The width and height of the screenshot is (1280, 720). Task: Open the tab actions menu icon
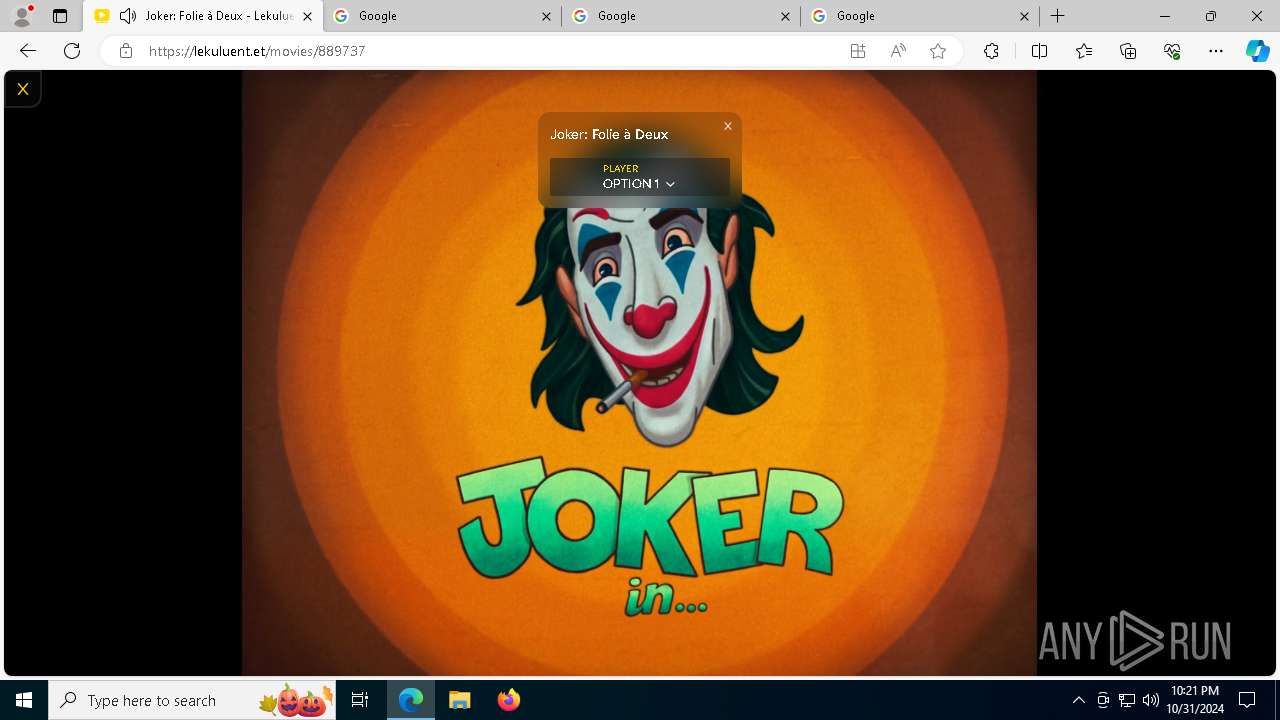[x=60, y=16]
